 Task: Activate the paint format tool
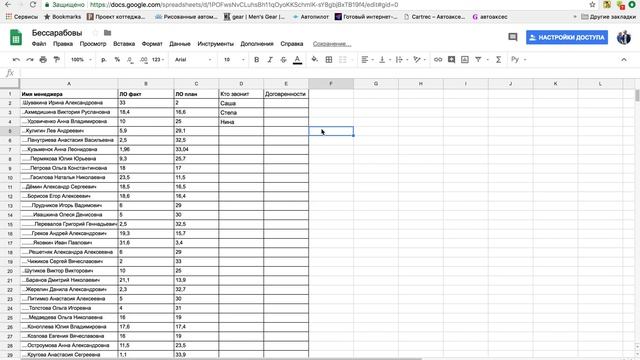pyautogui.click(x=57, y=60)
